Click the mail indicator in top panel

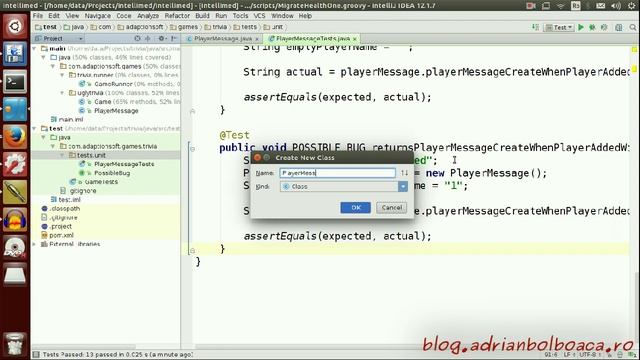click(600, 5)
